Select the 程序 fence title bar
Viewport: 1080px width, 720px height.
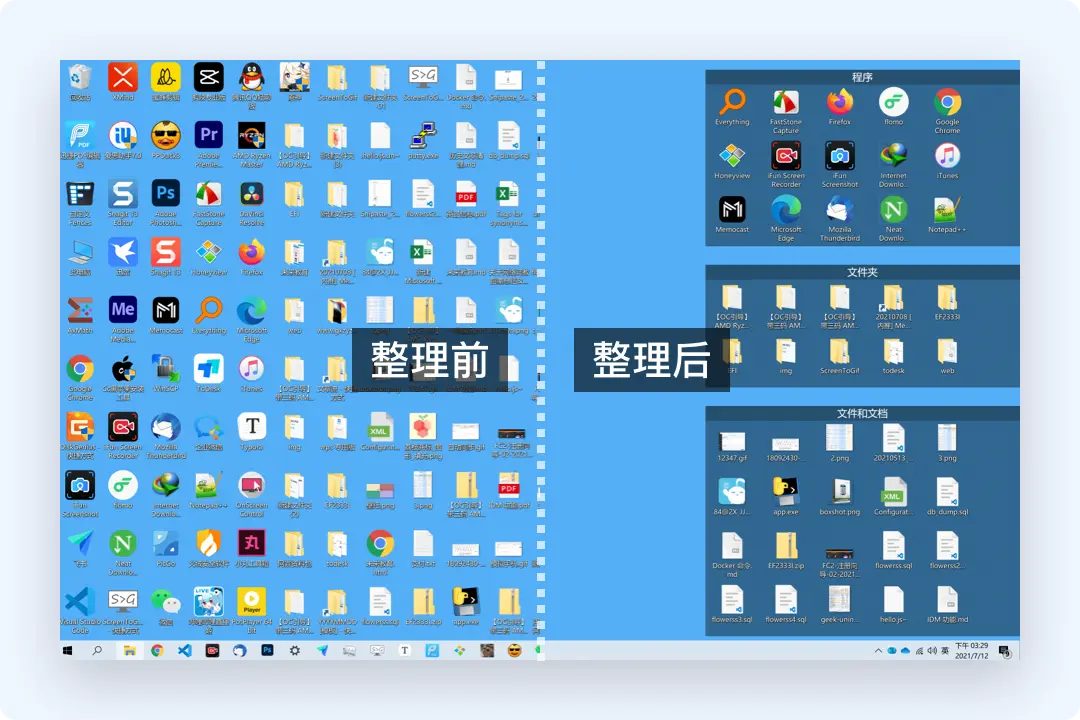click(862, 77)
